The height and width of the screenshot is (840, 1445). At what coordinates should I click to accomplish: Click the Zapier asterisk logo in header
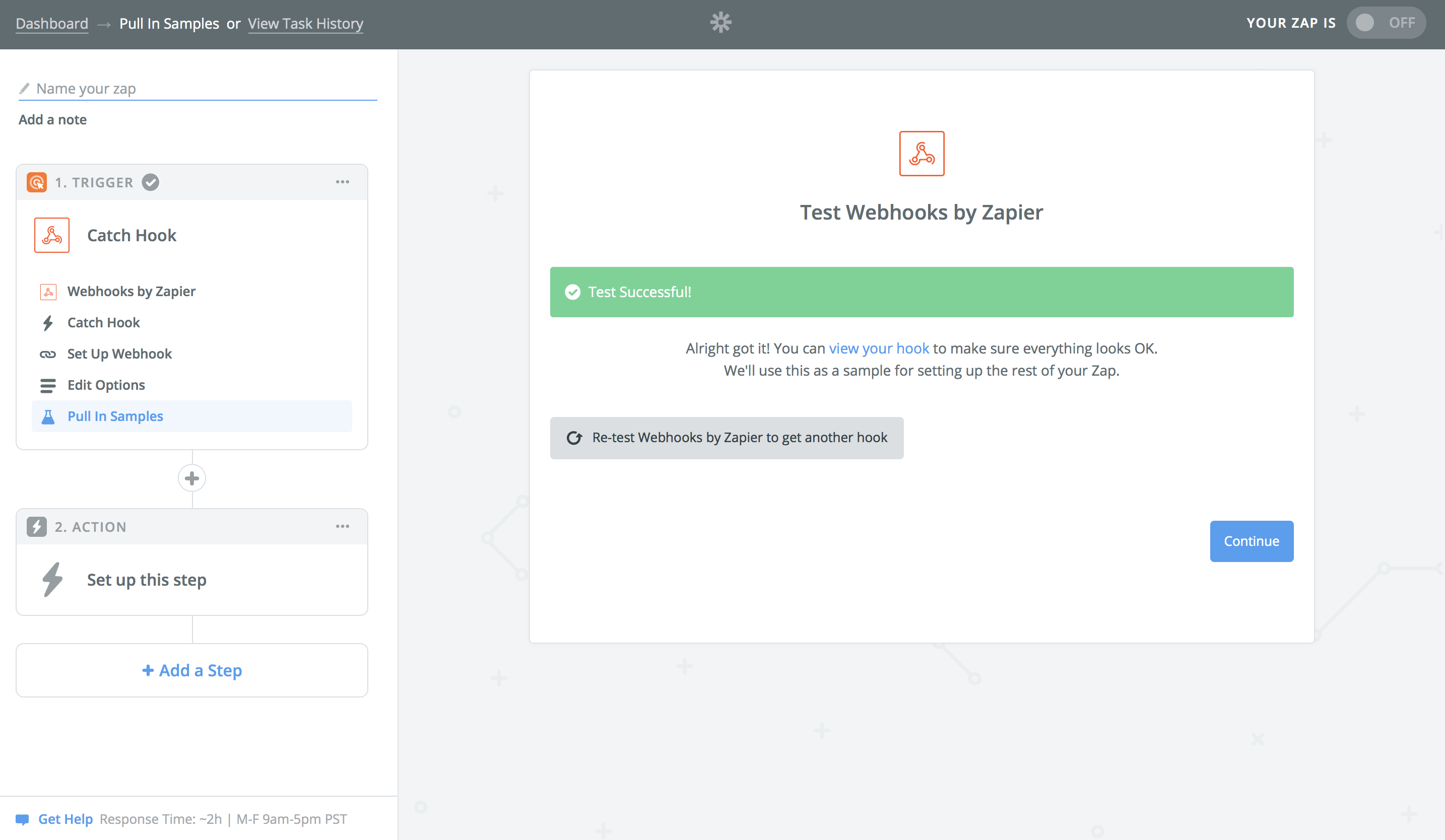(721, 23)
